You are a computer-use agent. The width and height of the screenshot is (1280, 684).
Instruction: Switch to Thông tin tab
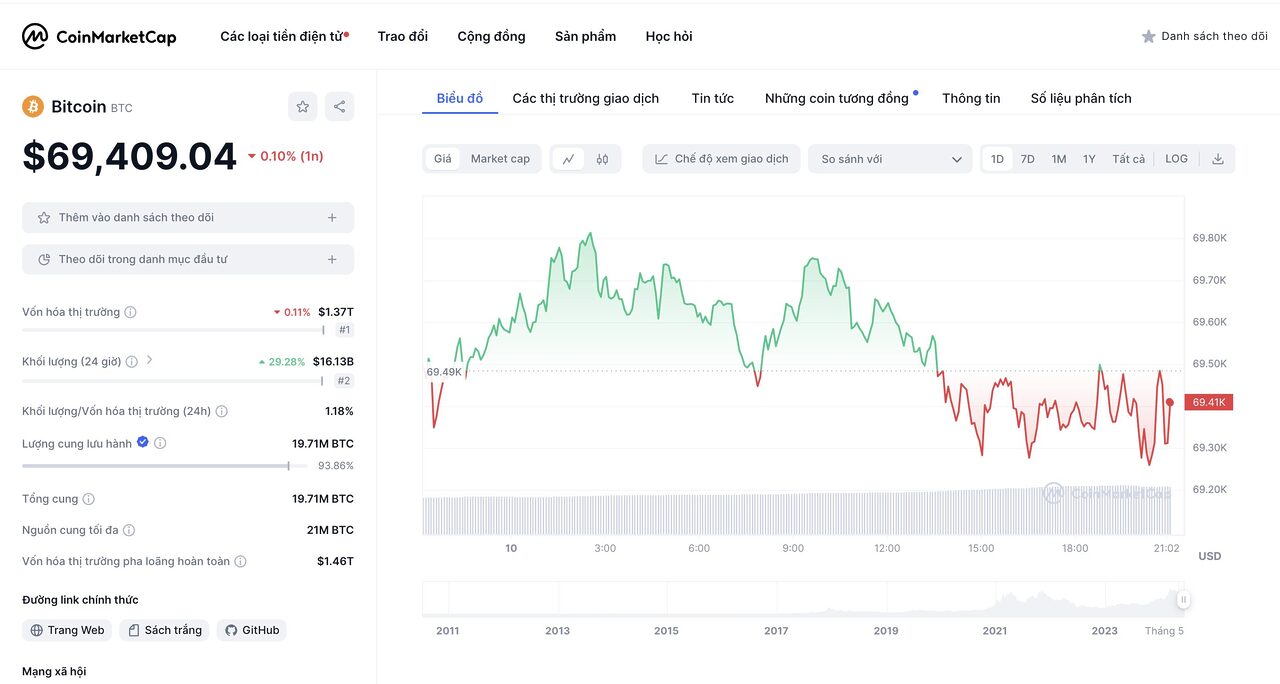[971, 98]
